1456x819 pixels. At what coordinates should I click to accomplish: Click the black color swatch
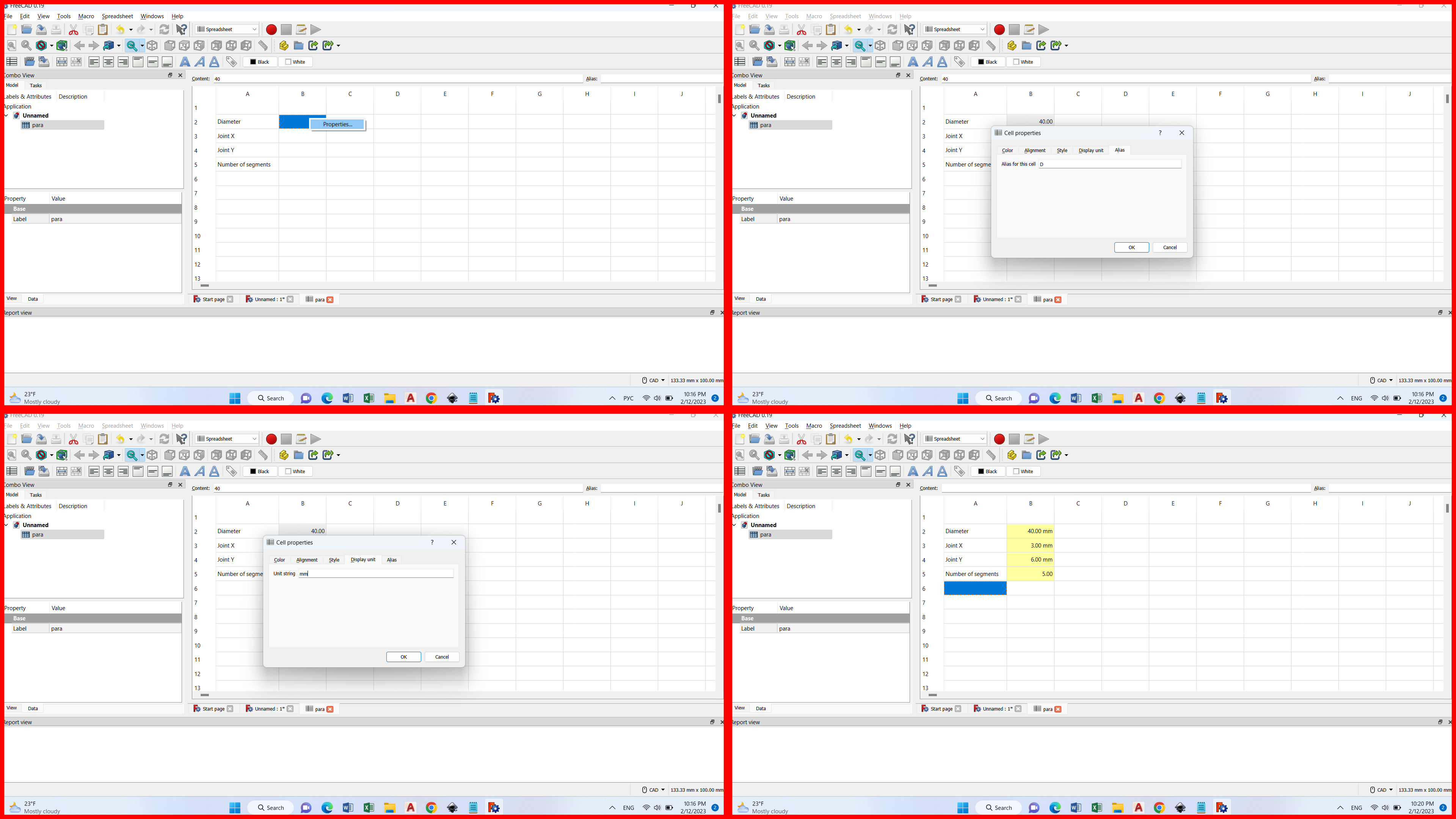[253, 61]
